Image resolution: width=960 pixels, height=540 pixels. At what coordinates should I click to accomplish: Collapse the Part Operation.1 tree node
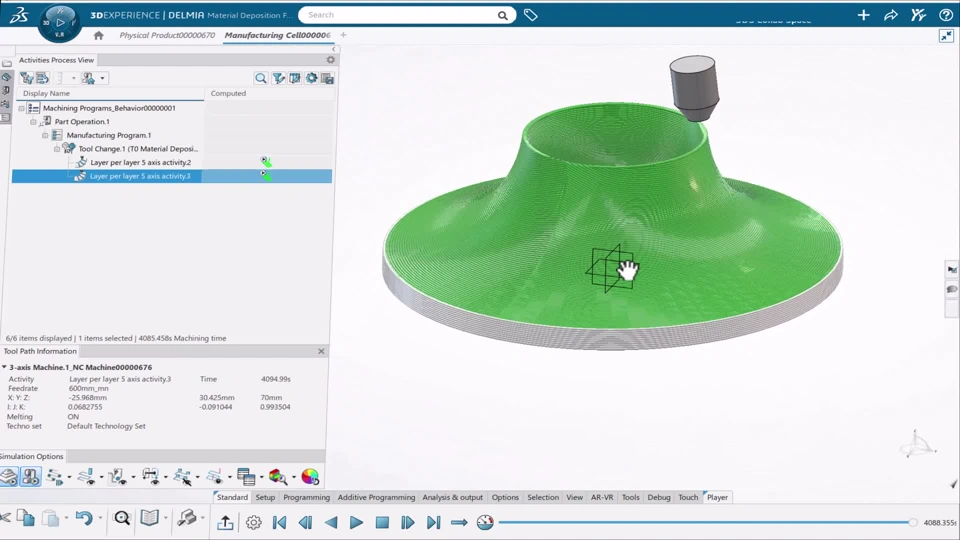[x=34, y=122]
